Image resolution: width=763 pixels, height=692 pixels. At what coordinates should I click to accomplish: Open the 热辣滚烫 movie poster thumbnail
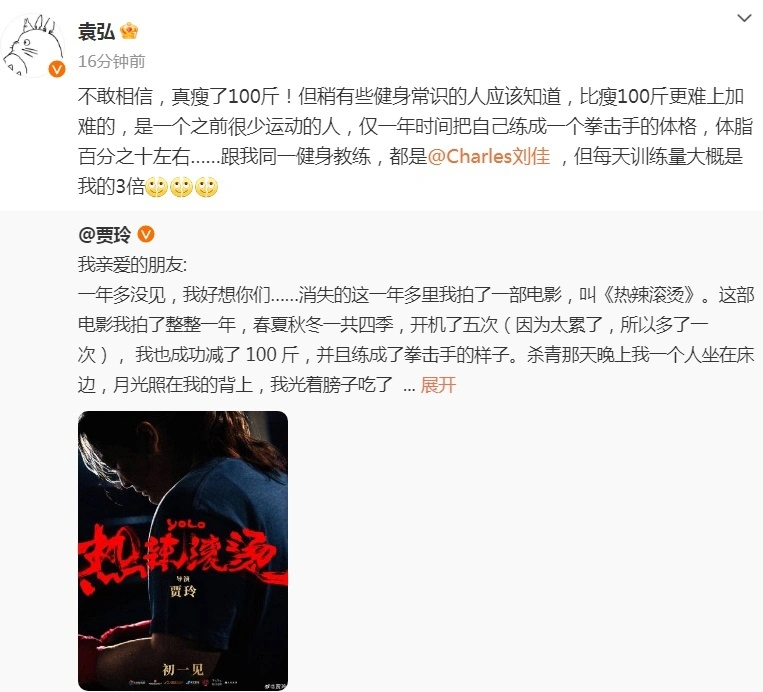point(183,550)
